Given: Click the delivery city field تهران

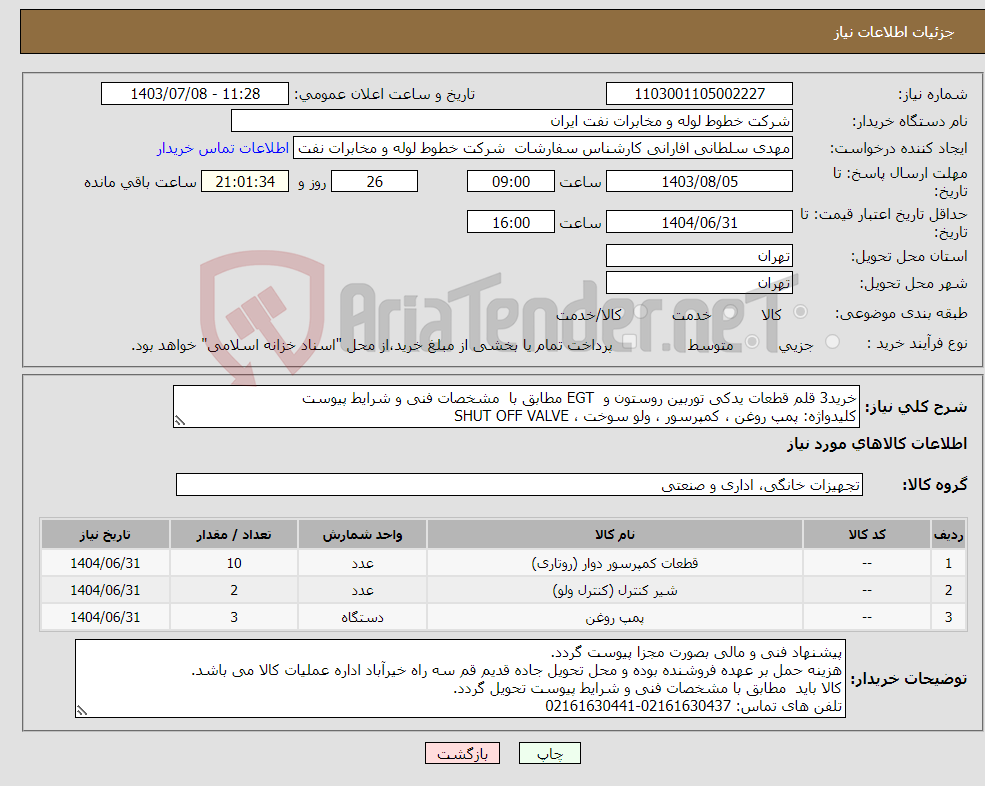Looking at the screenshot, I should 699,283.
